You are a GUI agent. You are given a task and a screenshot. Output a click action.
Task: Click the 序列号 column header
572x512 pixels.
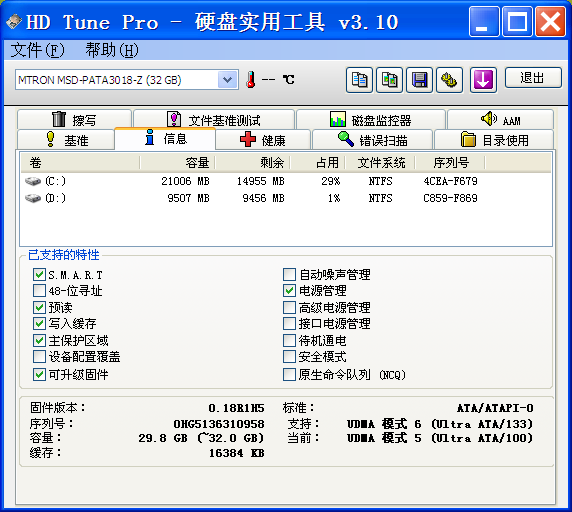pyautogui.click(x=450, y=162)
